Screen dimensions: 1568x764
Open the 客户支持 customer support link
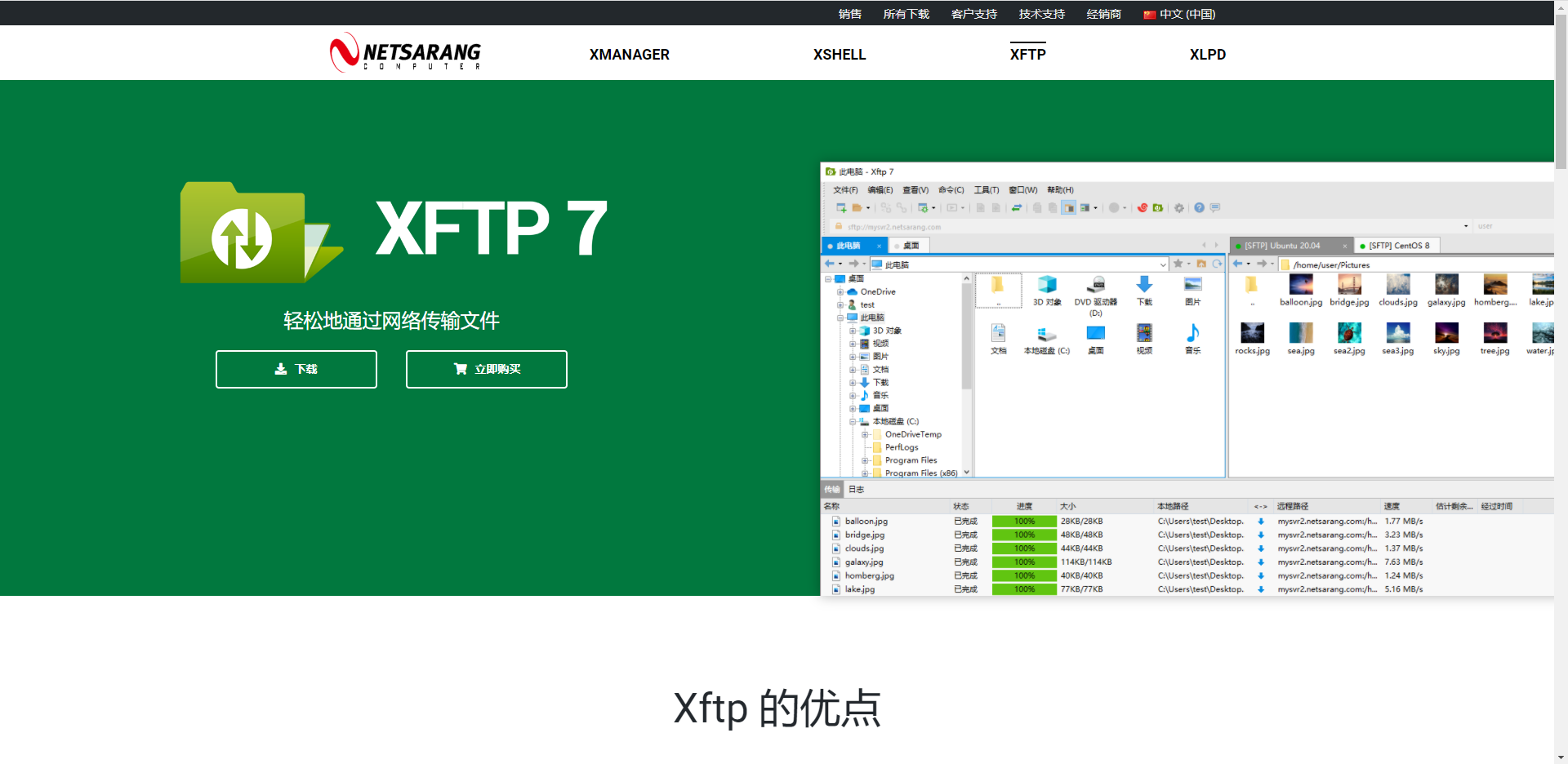coord(974,14)
